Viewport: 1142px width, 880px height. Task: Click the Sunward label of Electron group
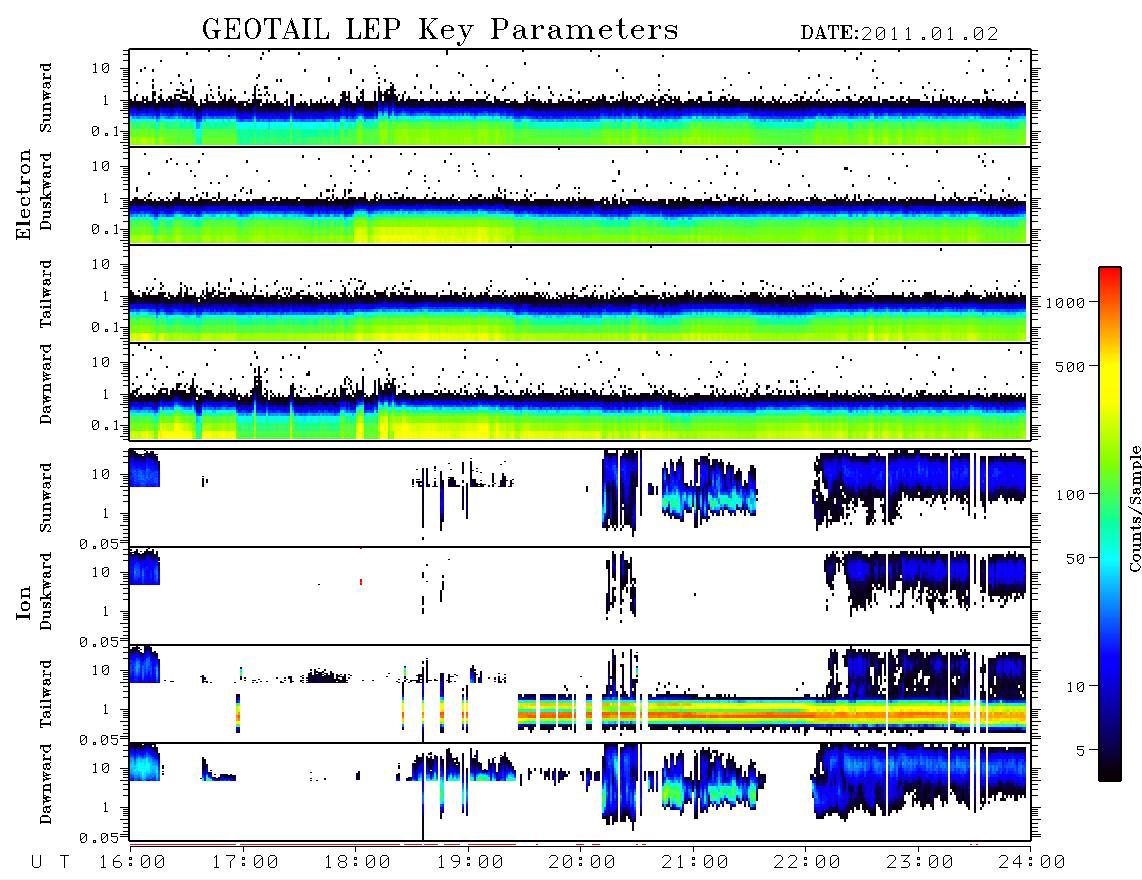(x=46, y=98)
